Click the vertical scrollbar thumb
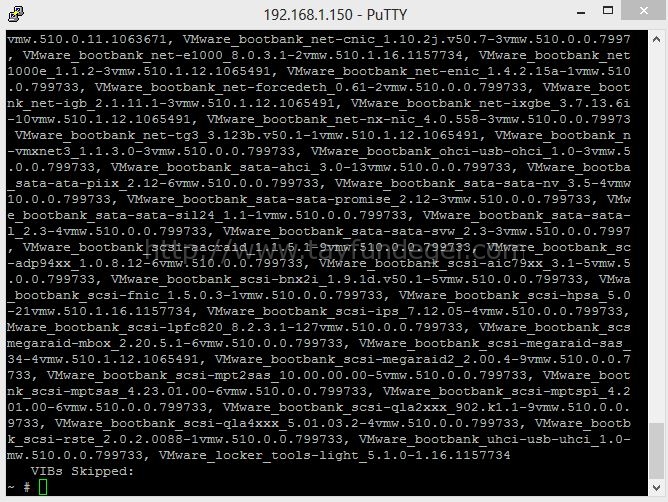 (x=656, y=451)
